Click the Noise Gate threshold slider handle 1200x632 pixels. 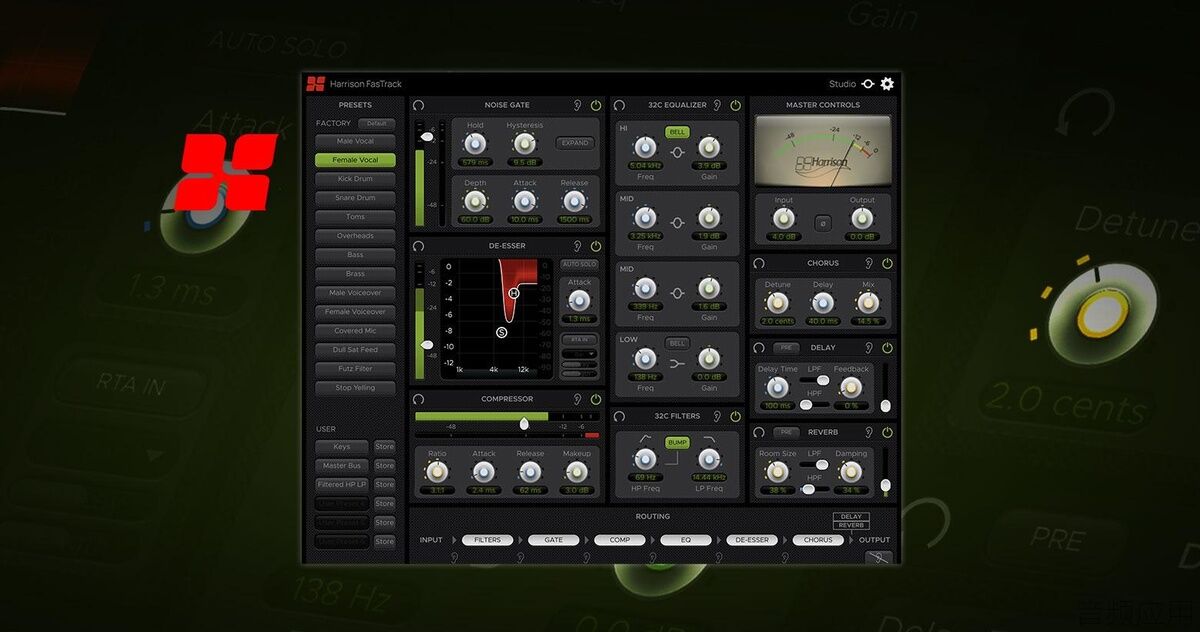point(427,136)
